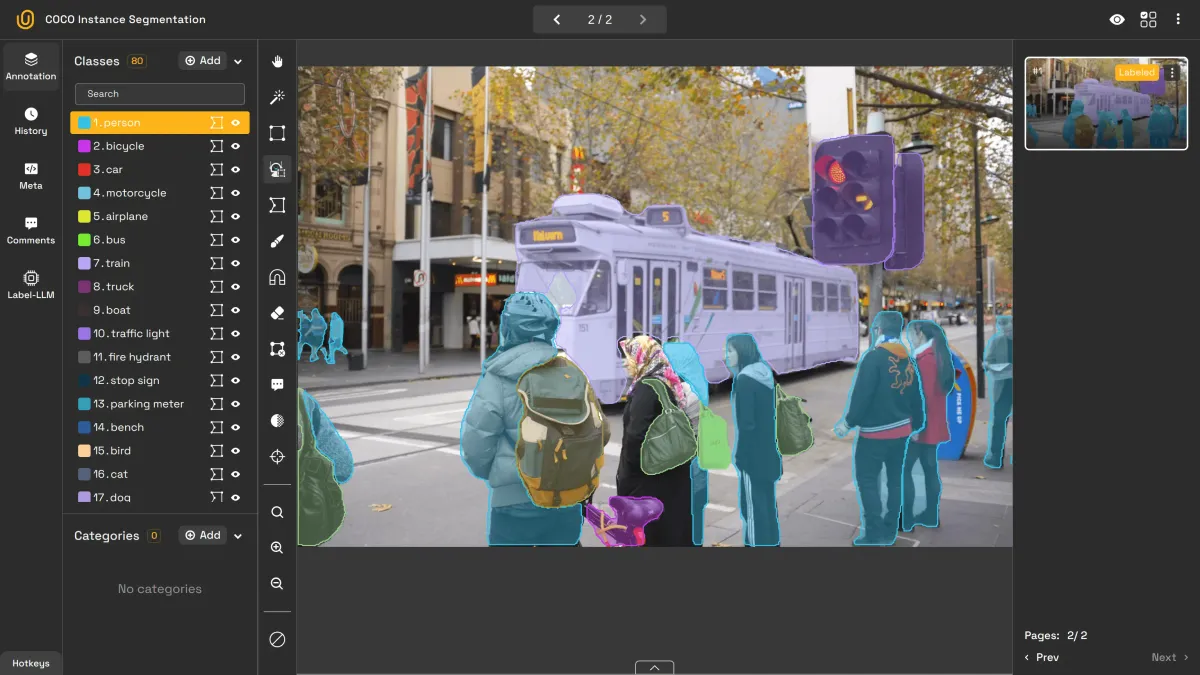Select the magic wand tool
The image size is (1200, 675).
point(277,97)
